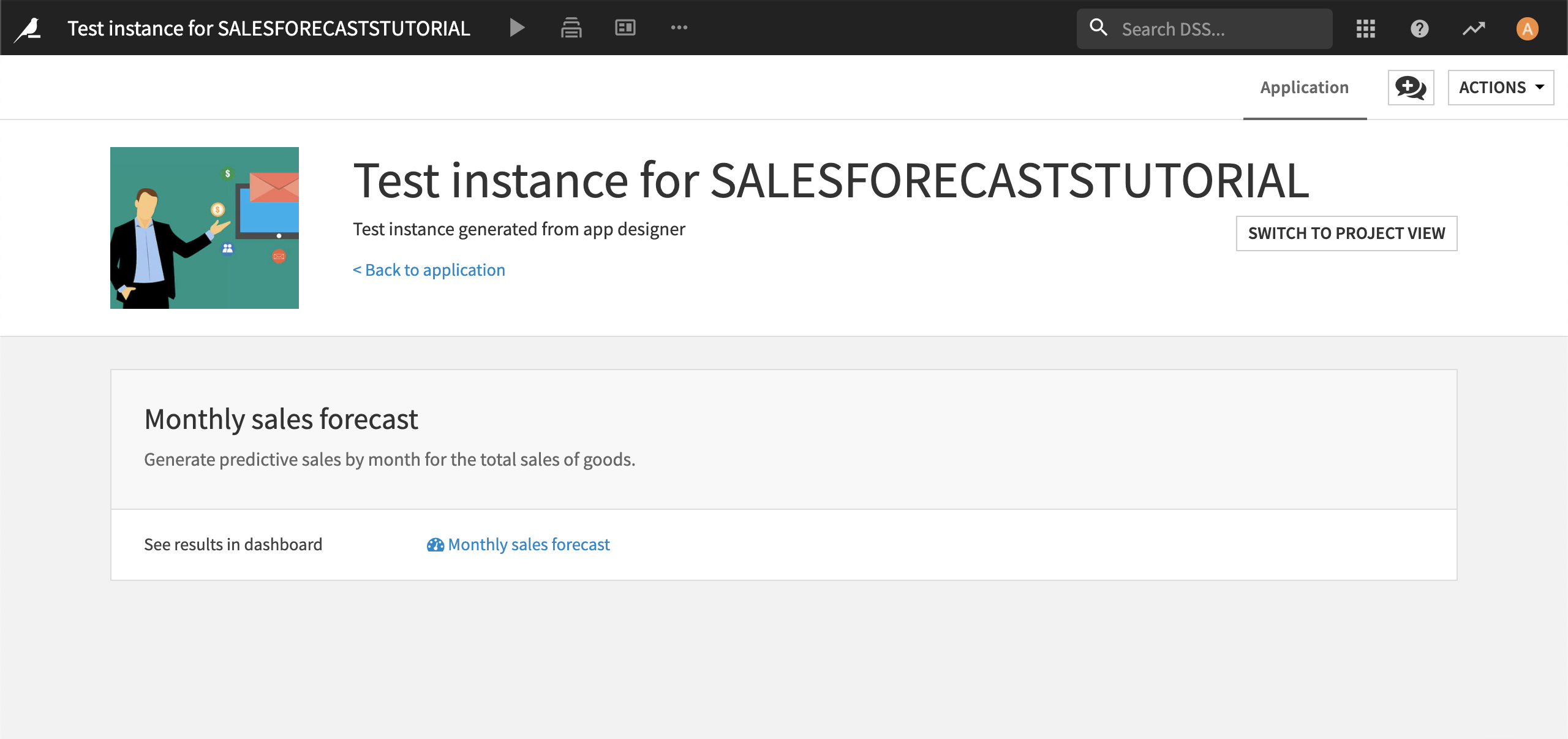Click Back to application link
Image resolution: width=1568 pixels, height=739 pixels.
click(429, 269)
